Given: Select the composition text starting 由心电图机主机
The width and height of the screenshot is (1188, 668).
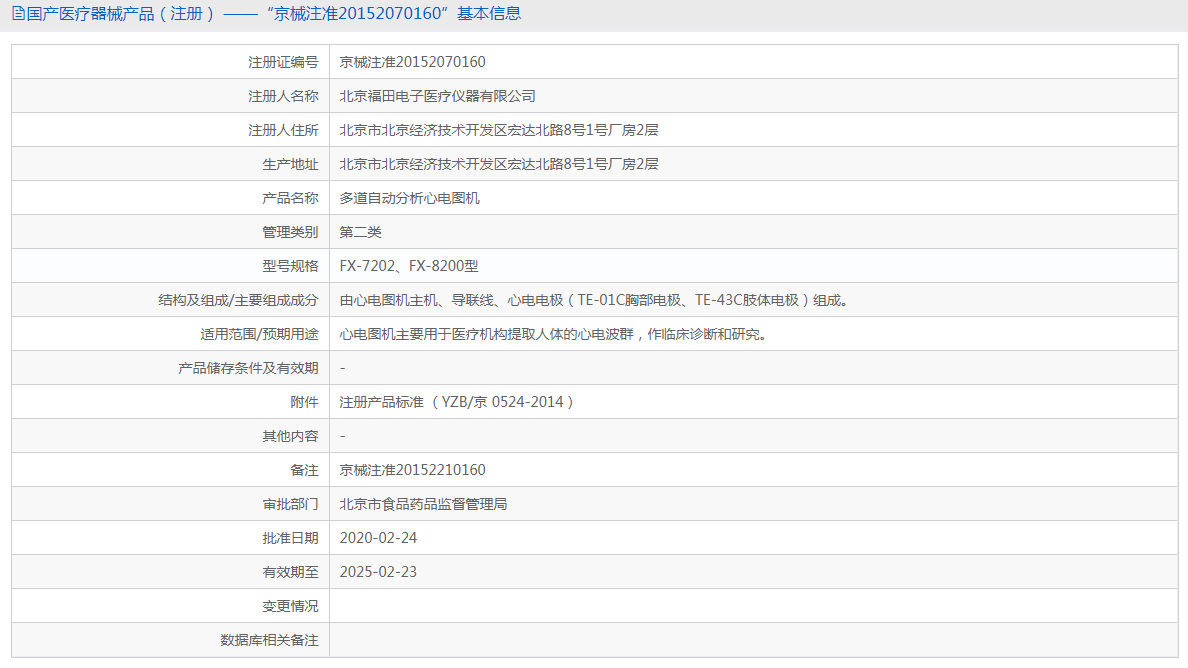Looking at the screenshot, I should coord(595,300).
